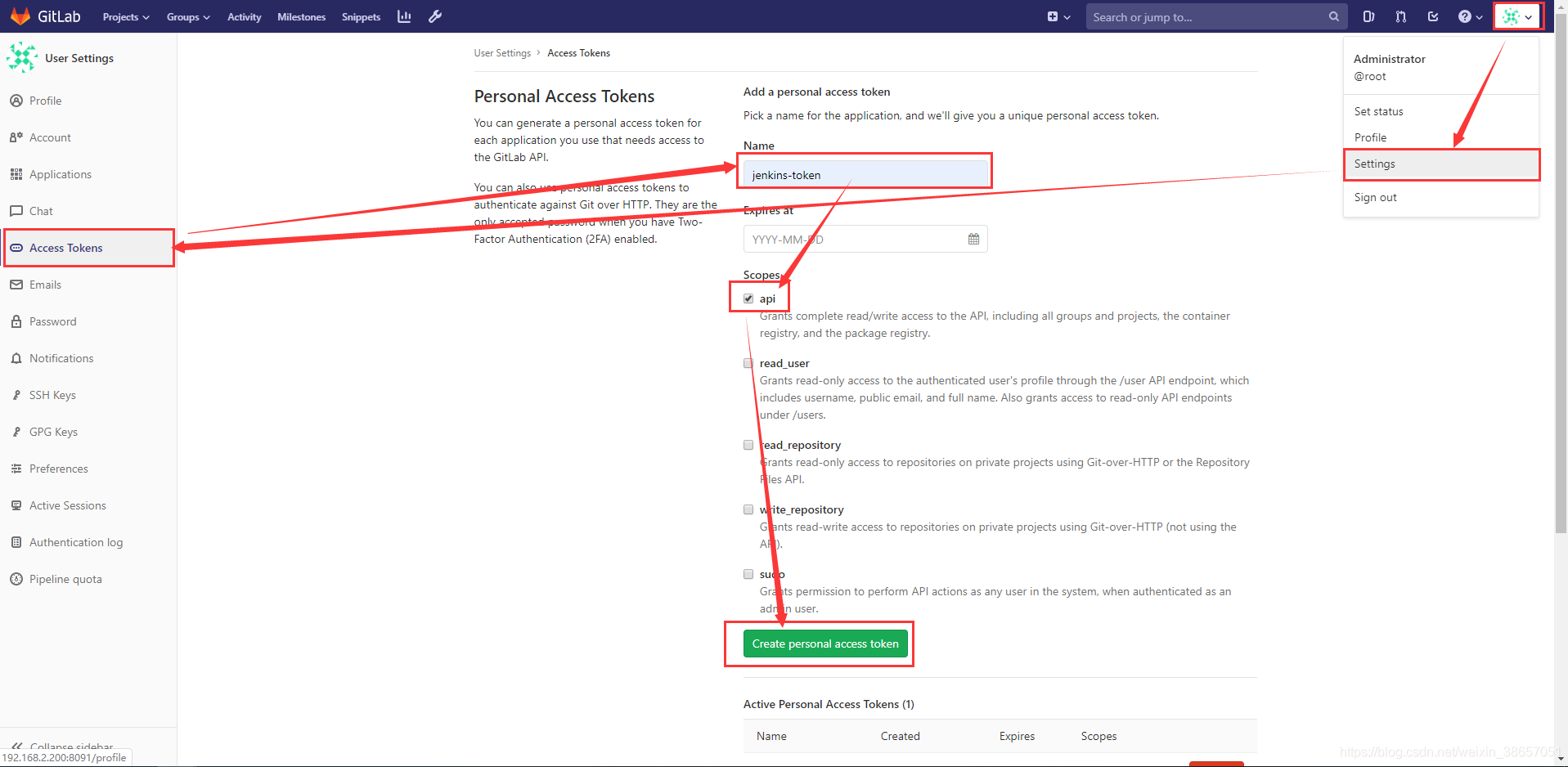This screenshot has width=1568, height=767.
Task: Click the Pipeline quota icon
Action: (16, 579)
